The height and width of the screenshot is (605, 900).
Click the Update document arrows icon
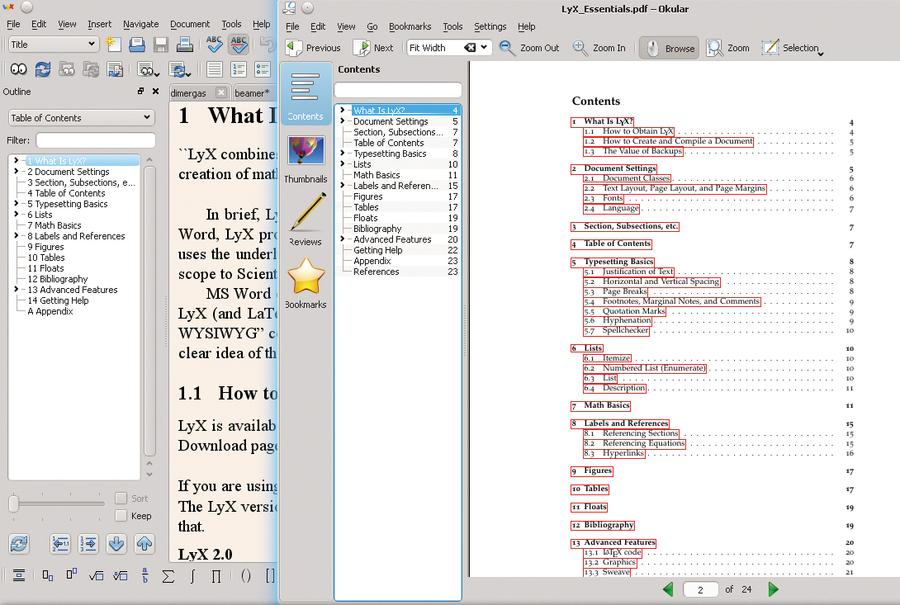pyautogui.click(x=42, y=69)
